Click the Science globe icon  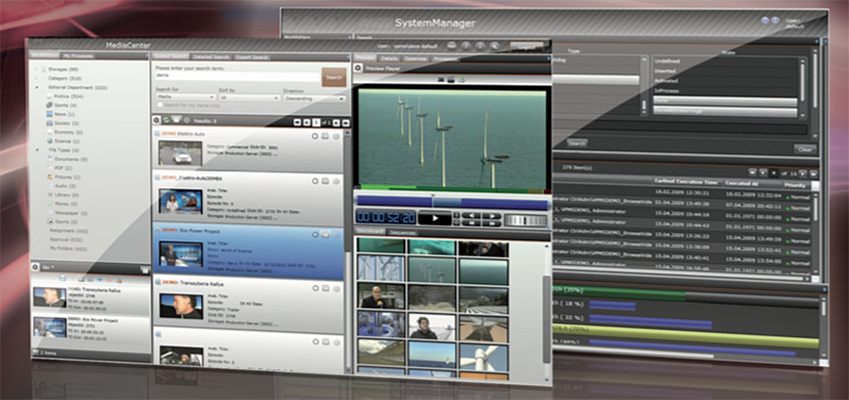49,141
